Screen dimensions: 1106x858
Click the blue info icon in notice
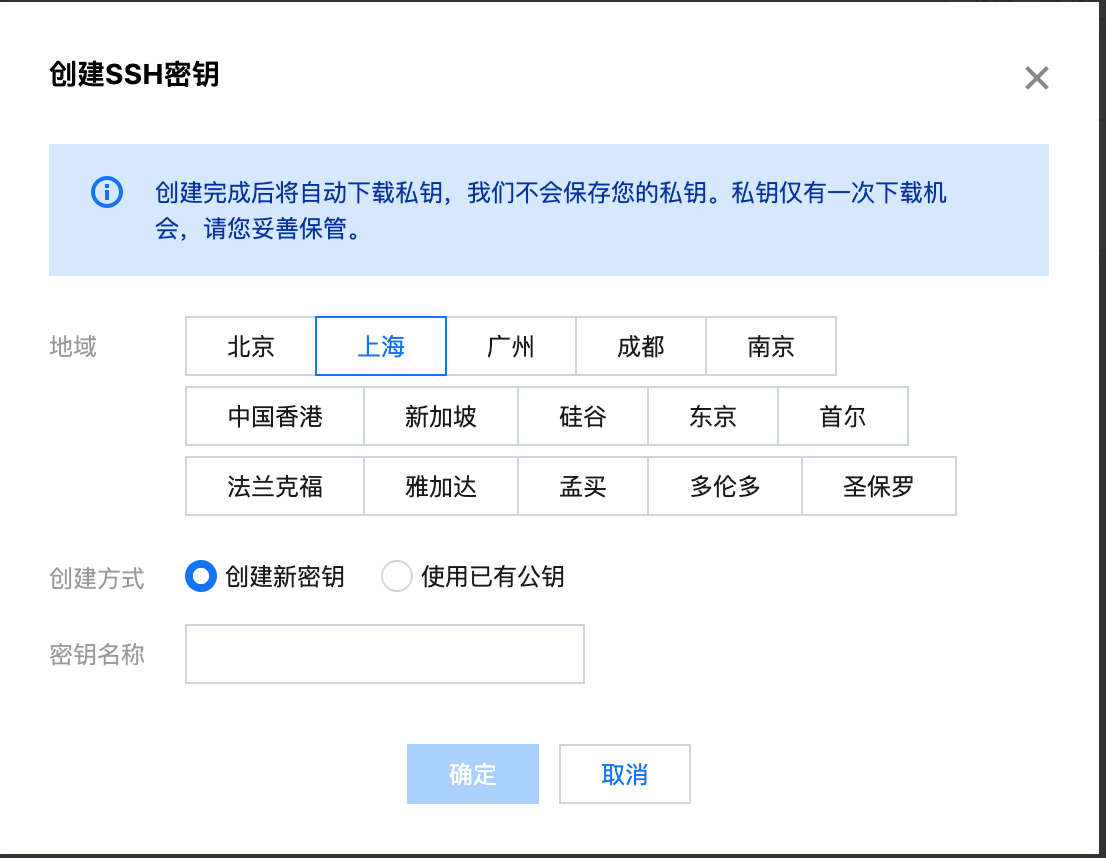107,192
